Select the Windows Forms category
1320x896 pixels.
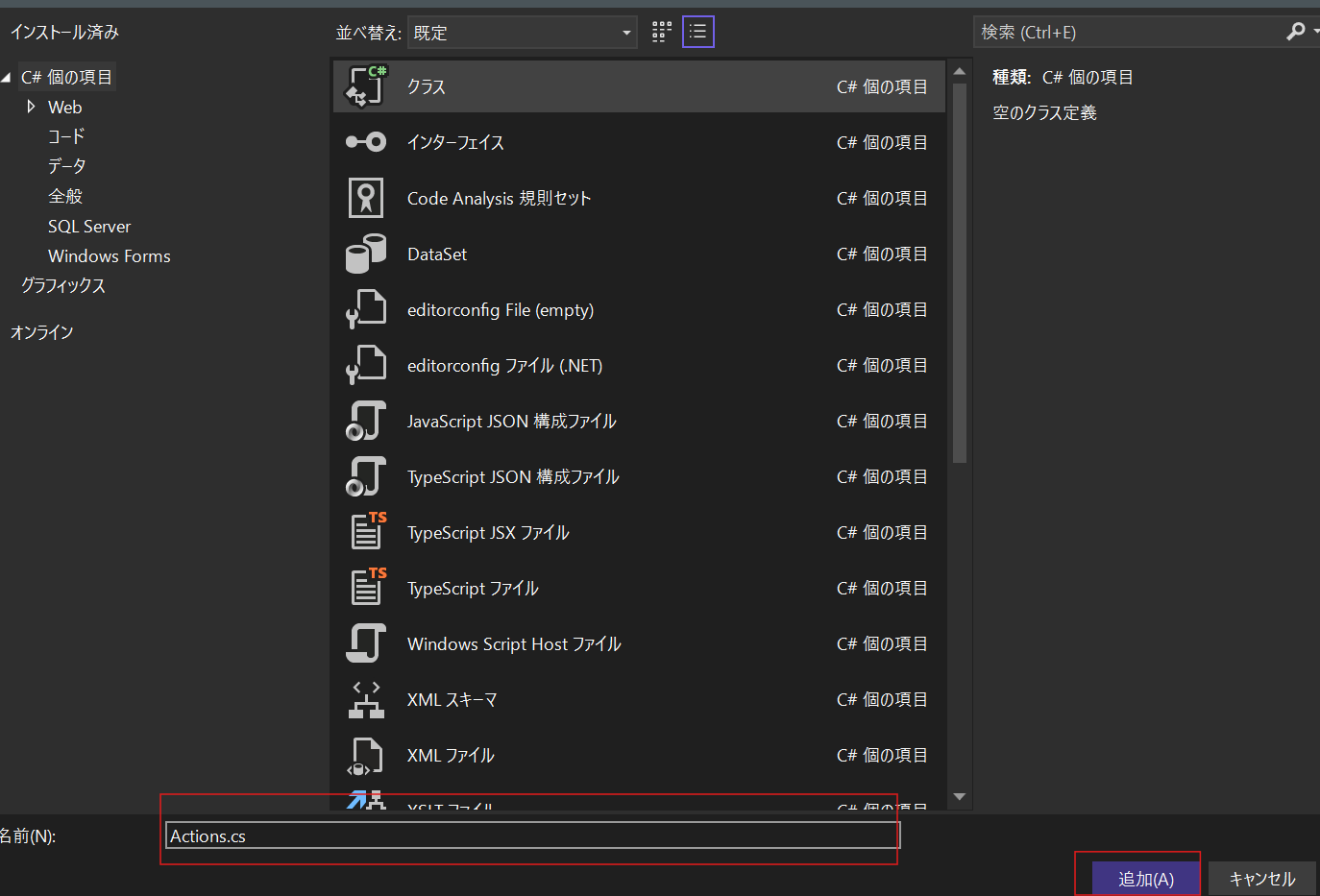click(x=110, y=256)
